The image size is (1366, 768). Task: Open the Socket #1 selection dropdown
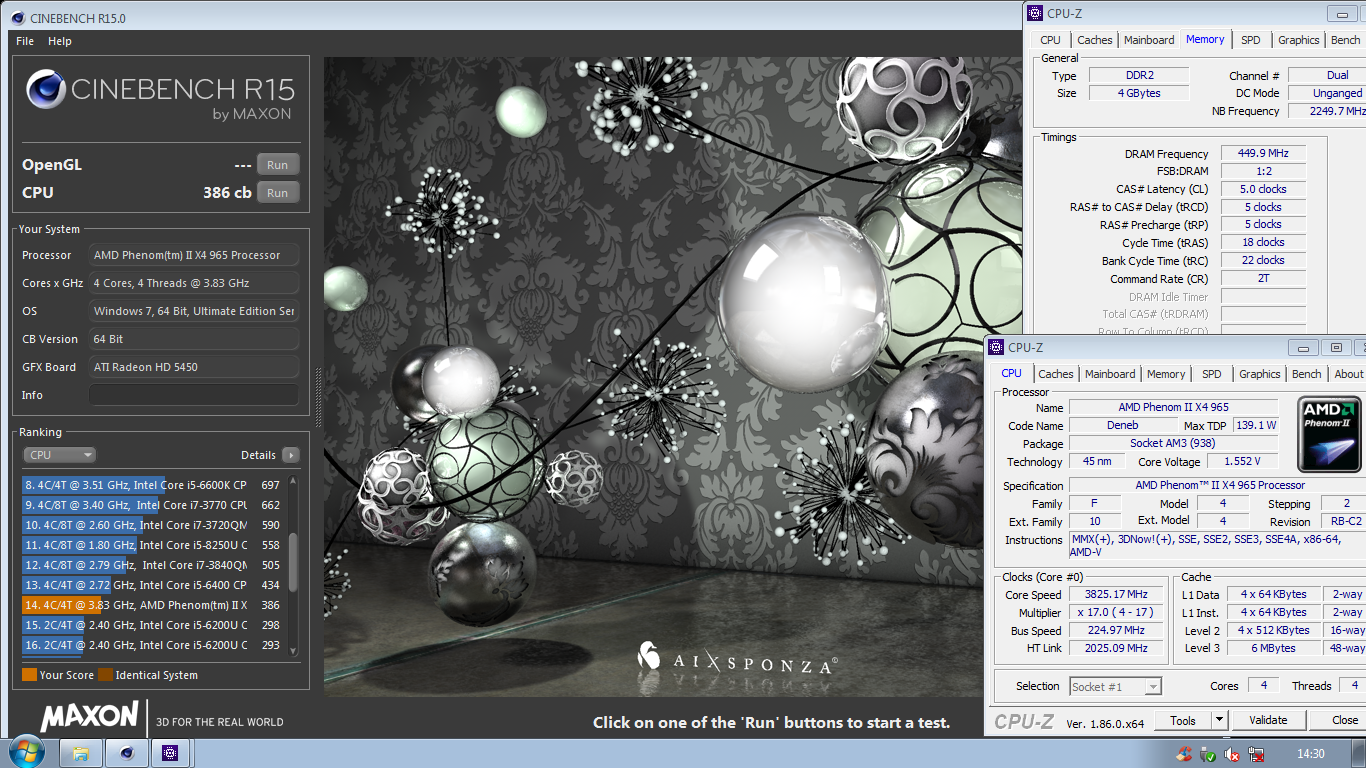point(1115,686)
